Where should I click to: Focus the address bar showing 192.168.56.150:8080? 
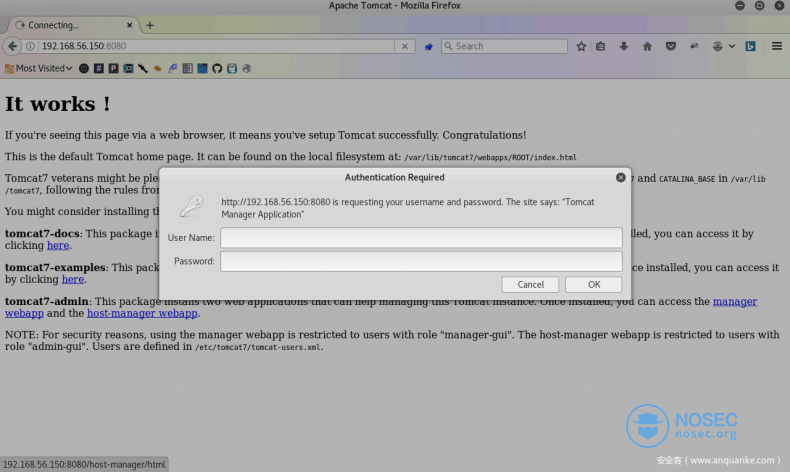pyautogui.click(x=217, y=46)
